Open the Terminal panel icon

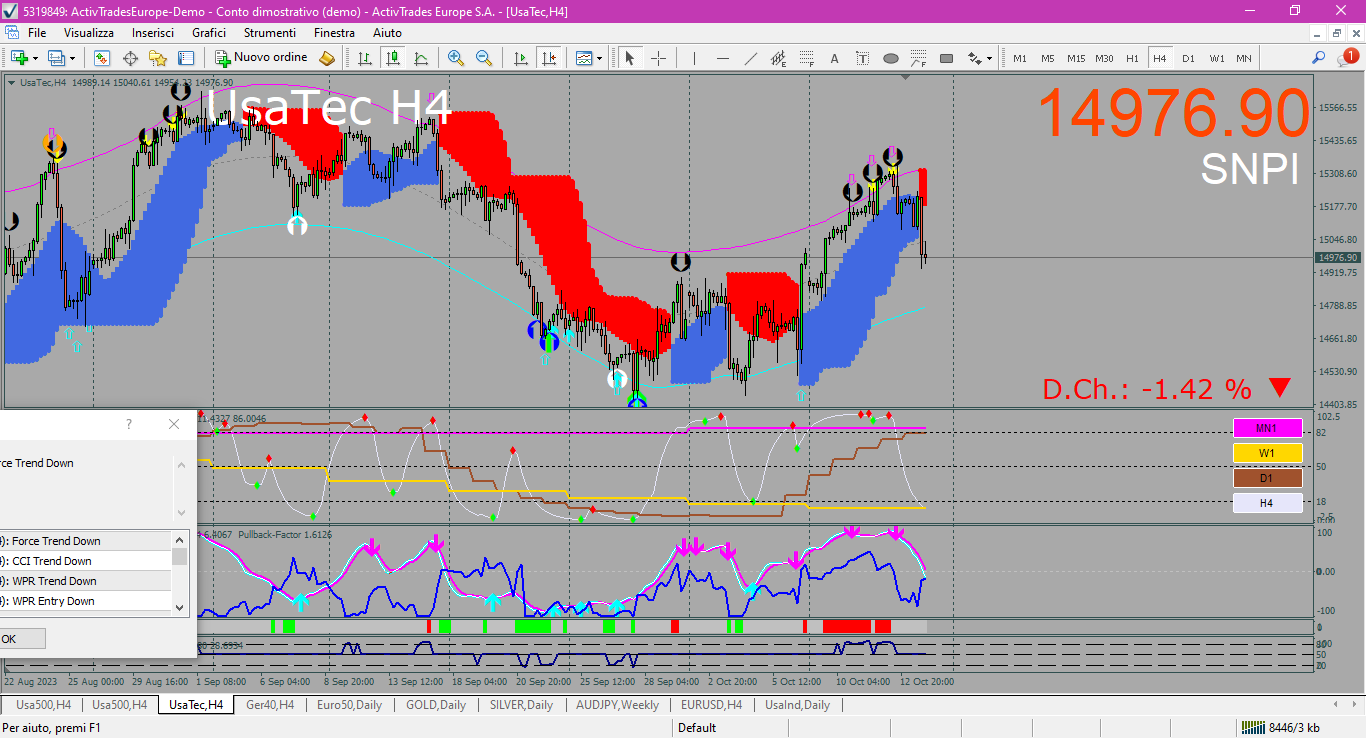click(186, 58)
